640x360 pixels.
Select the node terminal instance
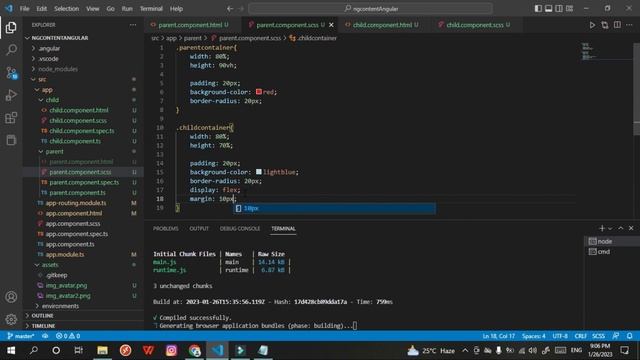[612, 241]
